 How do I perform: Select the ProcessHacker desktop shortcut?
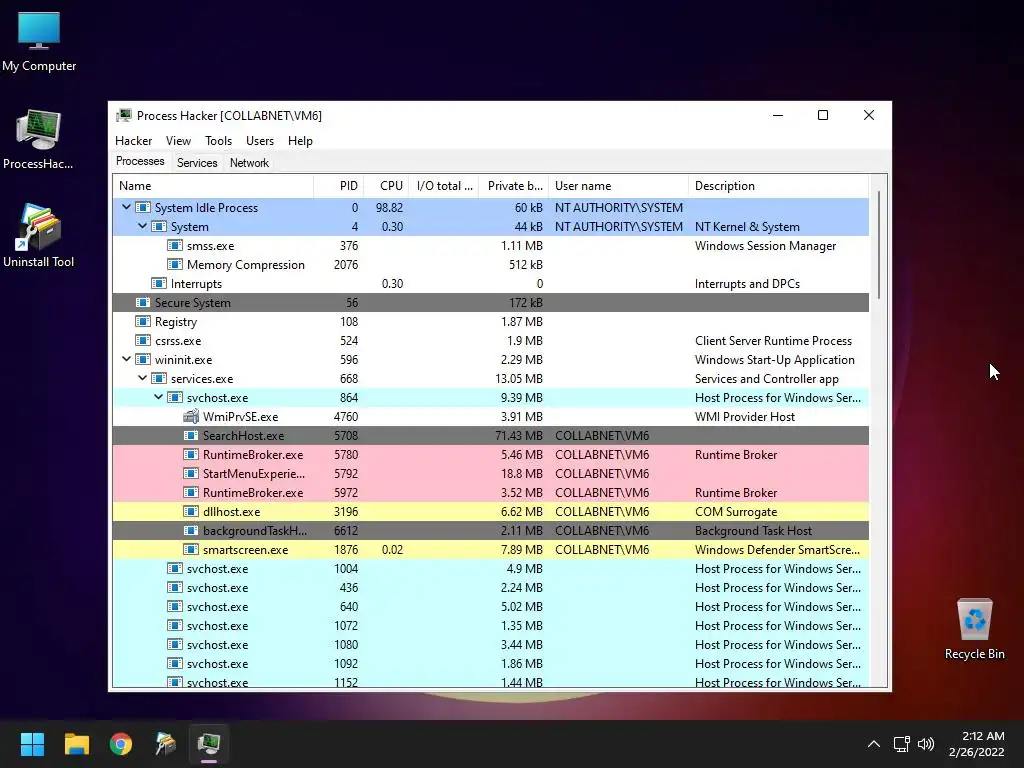[39, 140]
